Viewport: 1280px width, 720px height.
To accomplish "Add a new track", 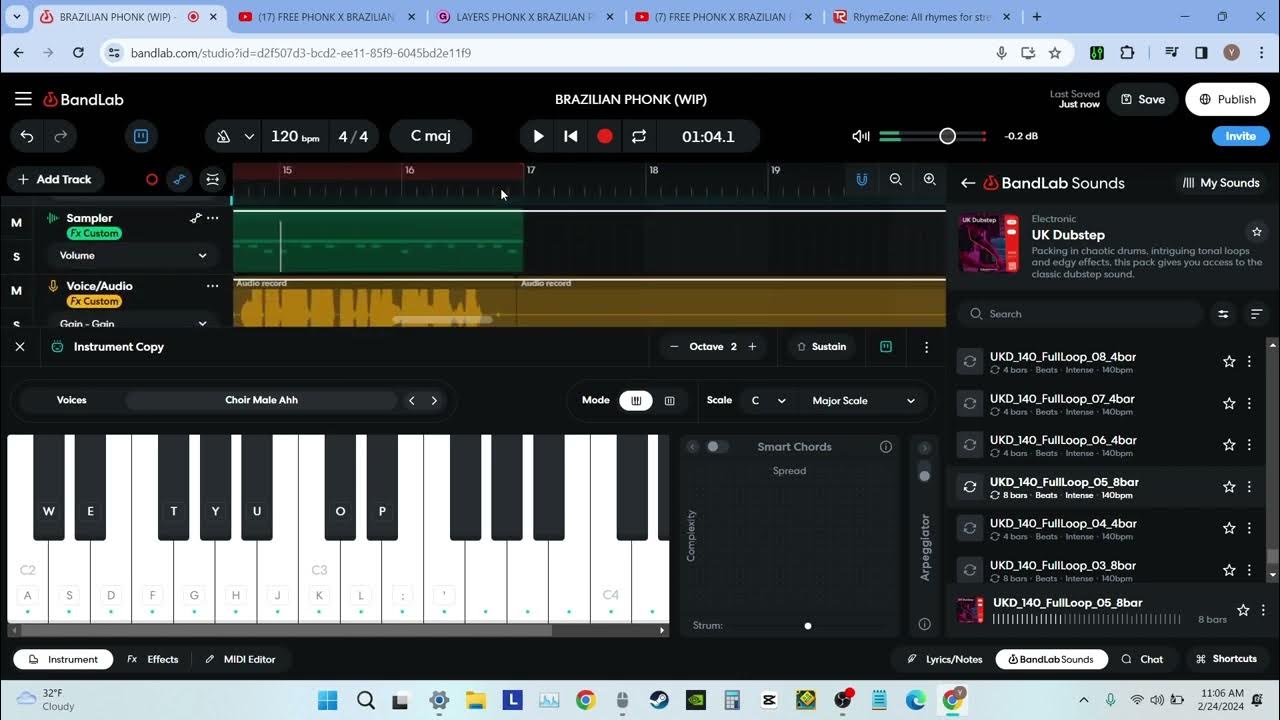I will coord(54,179).
